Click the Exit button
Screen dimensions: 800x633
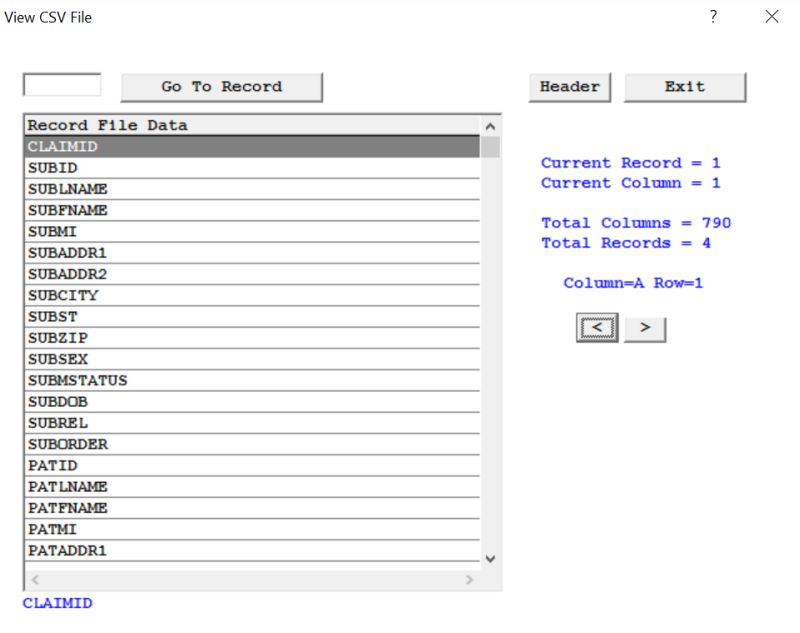[684, 87]
